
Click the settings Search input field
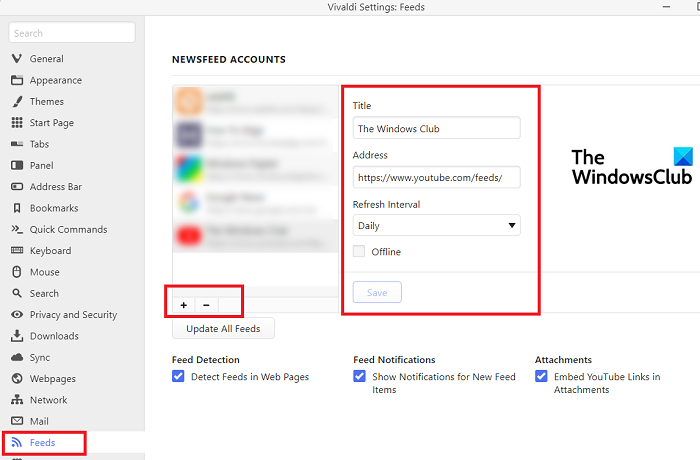click(x=72, y=33)
